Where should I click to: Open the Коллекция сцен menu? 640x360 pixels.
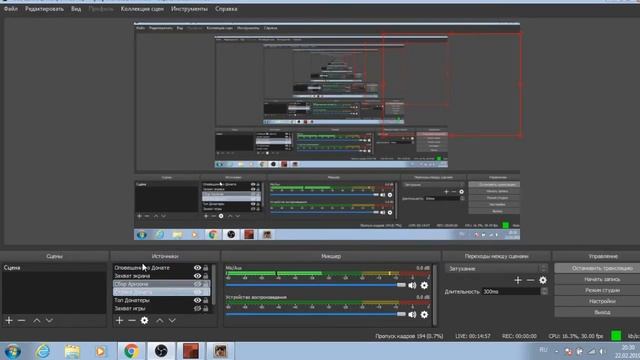[142, 9]
